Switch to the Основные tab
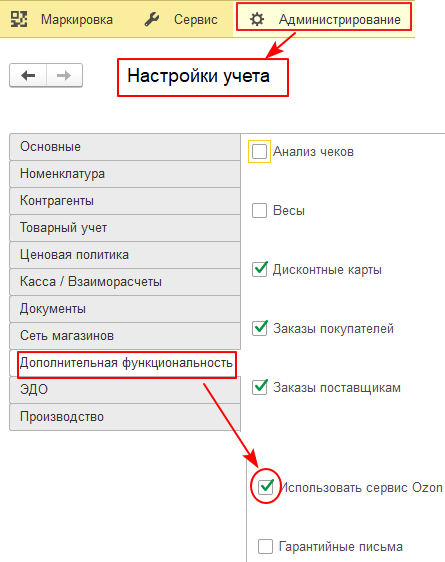 tap(125, 147)
